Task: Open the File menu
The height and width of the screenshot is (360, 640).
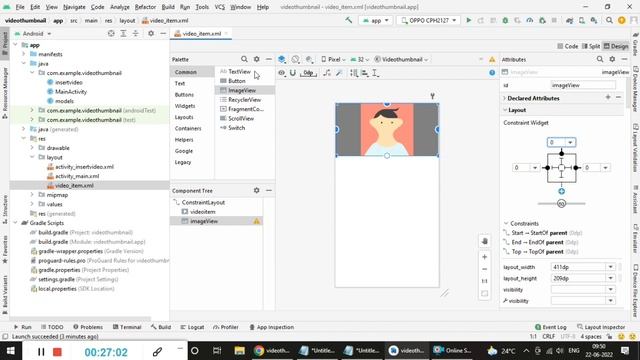Action: [x=20, y=7]
